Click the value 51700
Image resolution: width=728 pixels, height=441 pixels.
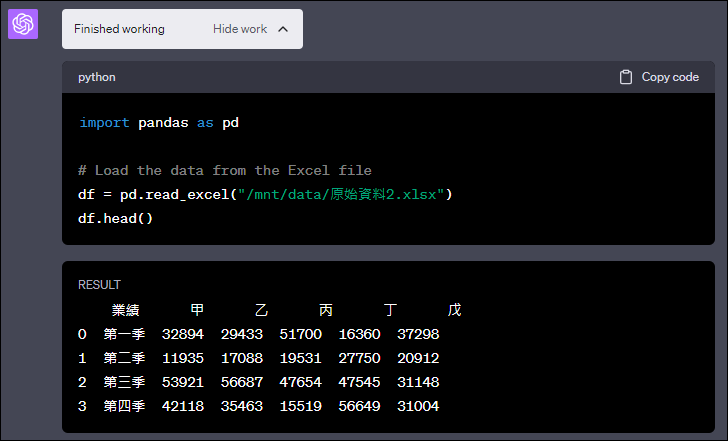[x=300, y=334]
